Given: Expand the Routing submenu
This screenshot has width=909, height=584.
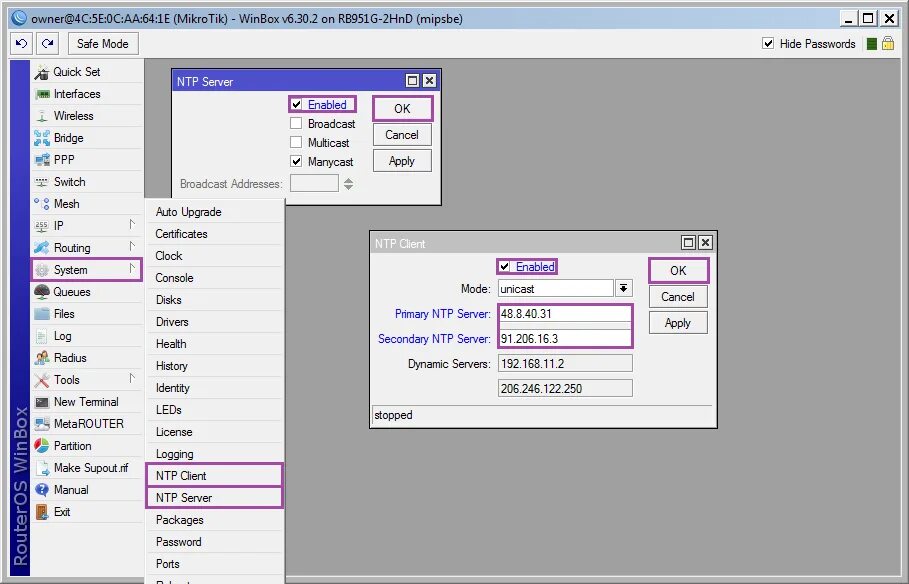Looking at the screenshot, I should [x=132, y=246].
